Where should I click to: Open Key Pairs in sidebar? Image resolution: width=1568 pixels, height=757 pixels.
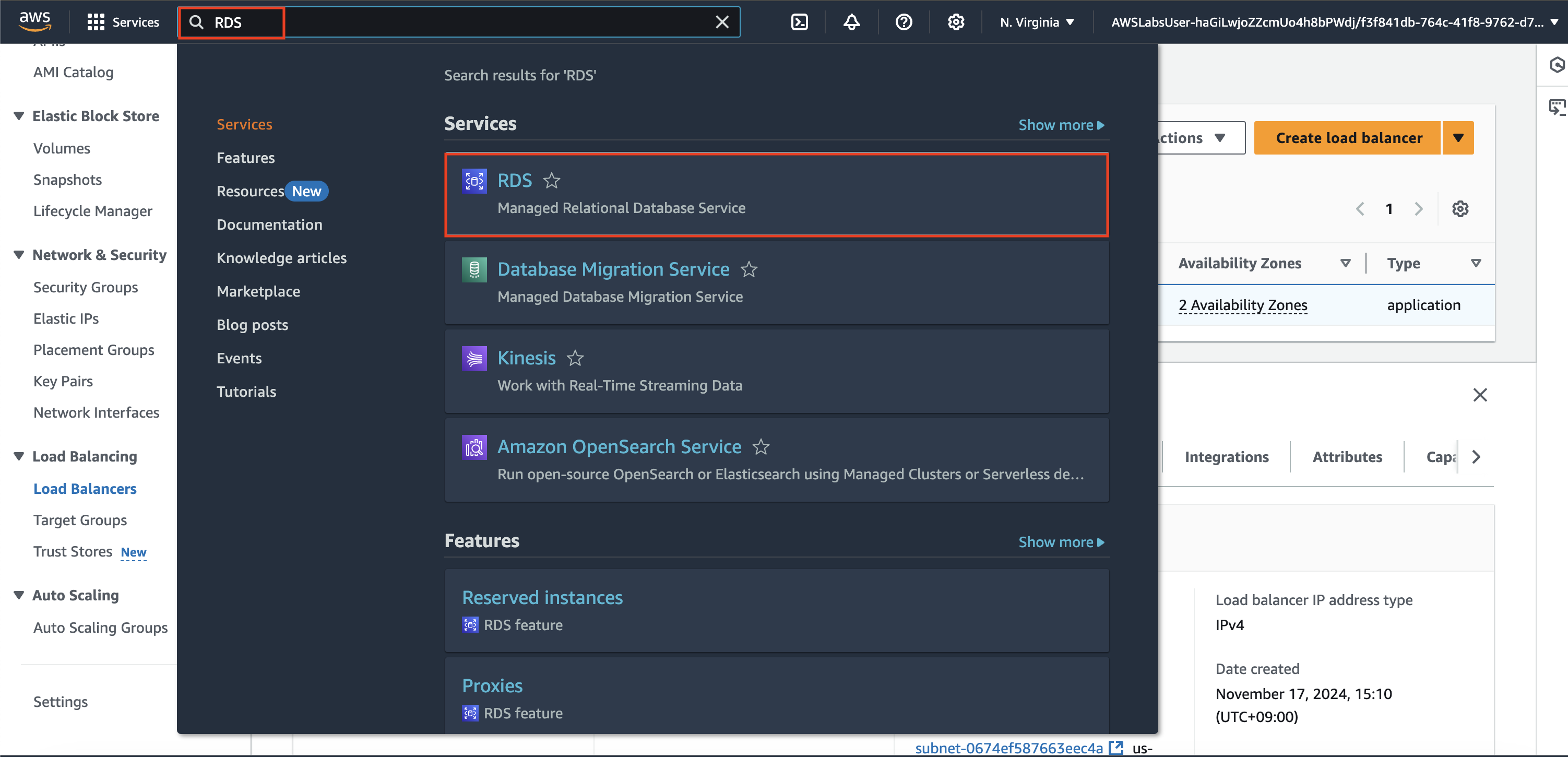[63, 381]
